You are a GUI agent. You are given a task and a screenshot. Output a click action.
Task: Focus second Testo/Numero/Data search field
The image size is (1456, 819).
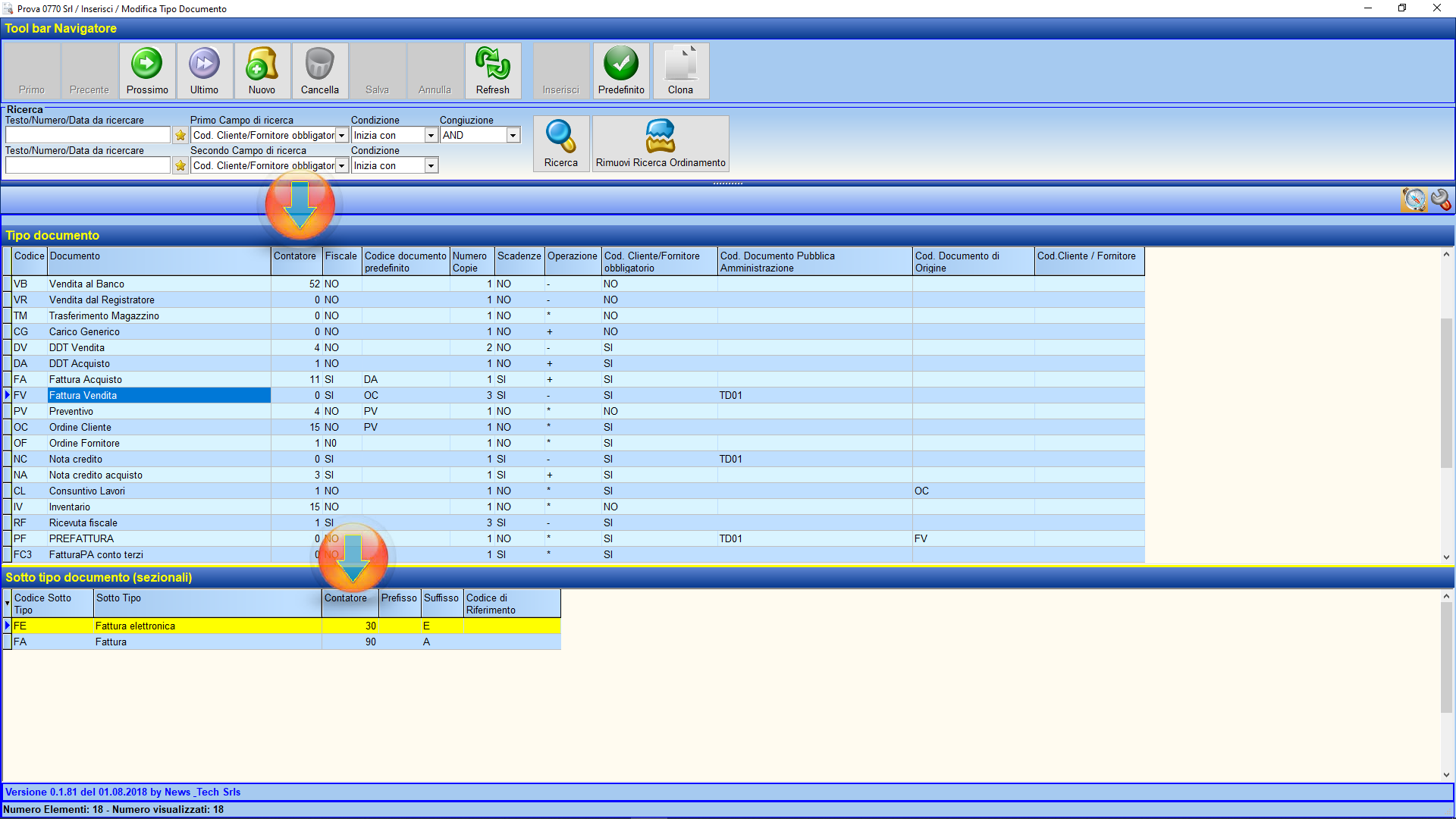(88, 165)
